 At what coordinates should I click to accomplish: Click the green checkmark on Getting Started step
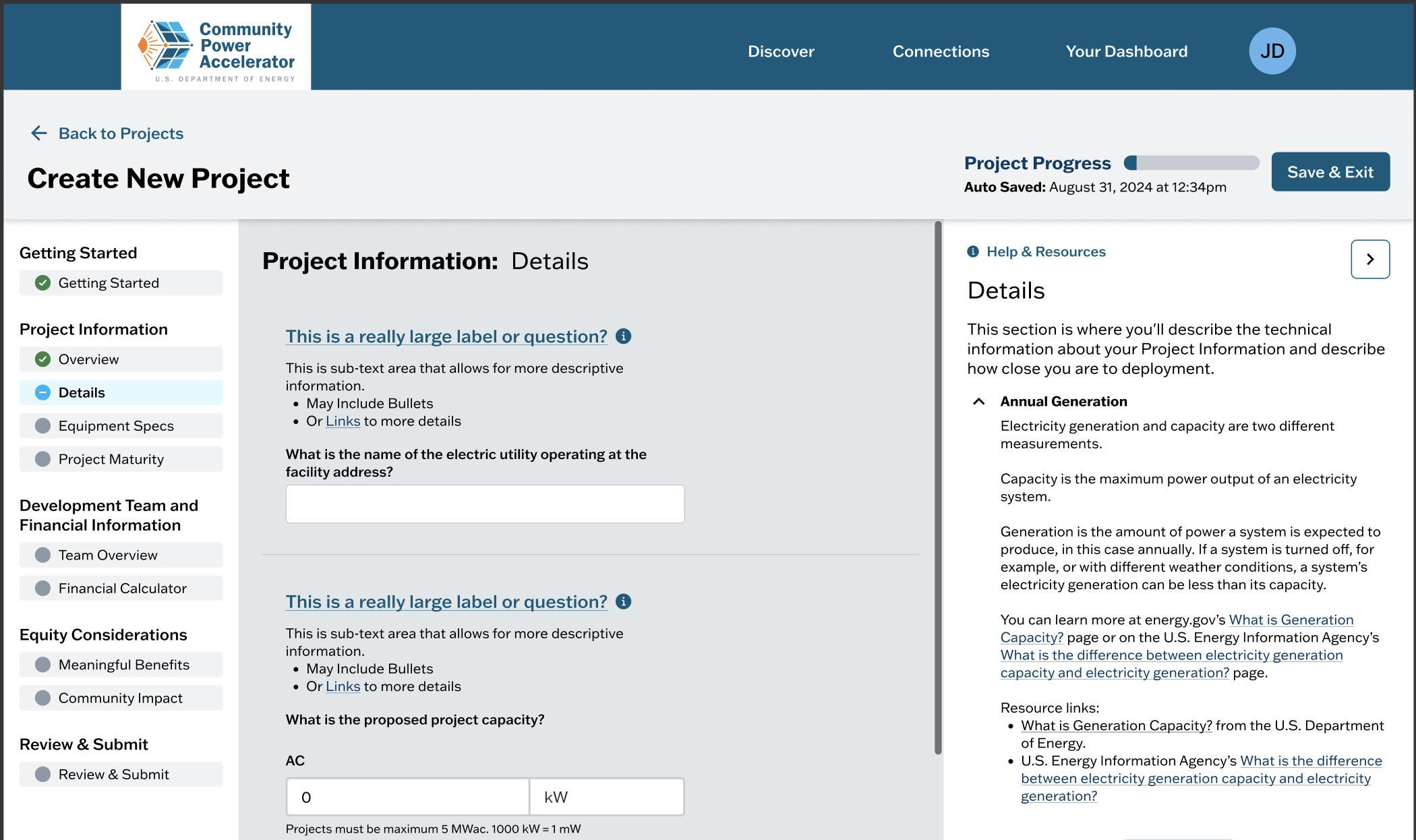[x=42, y=283]
